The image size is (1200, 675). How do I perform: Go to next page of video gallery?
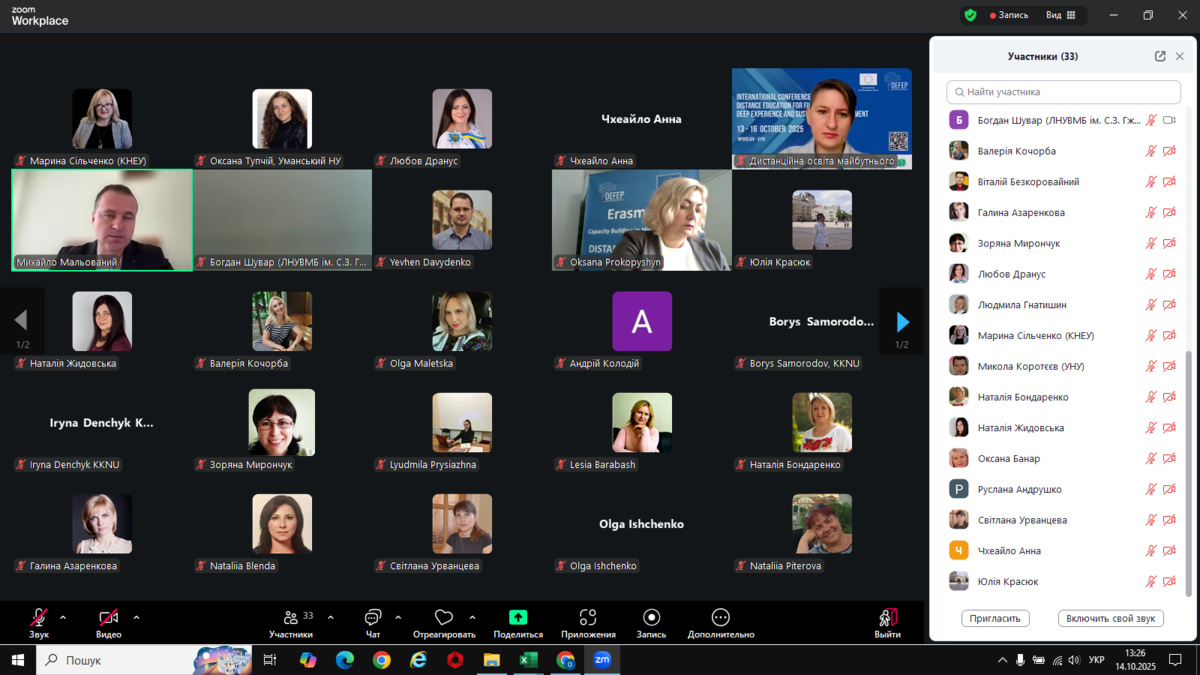902,321
